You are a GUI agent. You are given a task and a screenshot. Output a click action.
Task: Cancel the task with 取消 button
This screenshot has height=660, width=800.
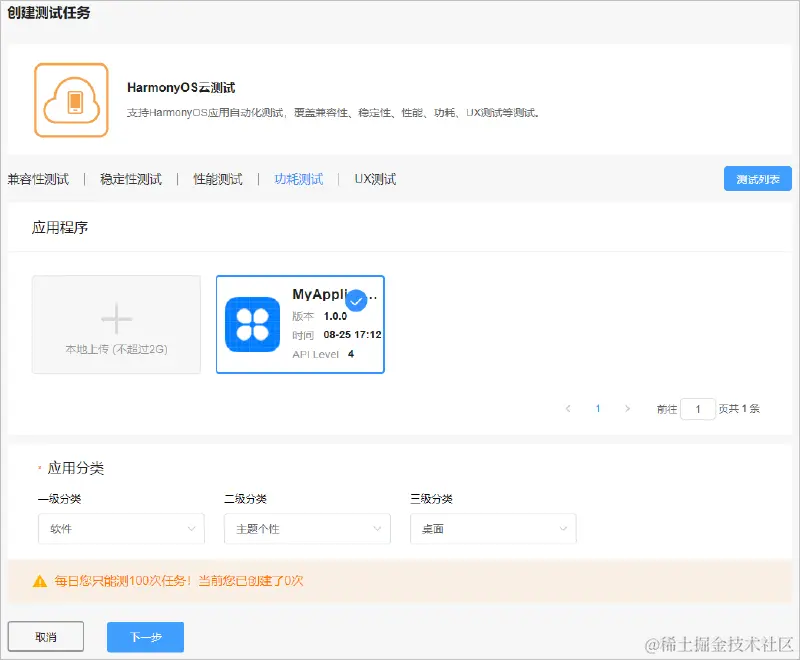click(47, 637)
